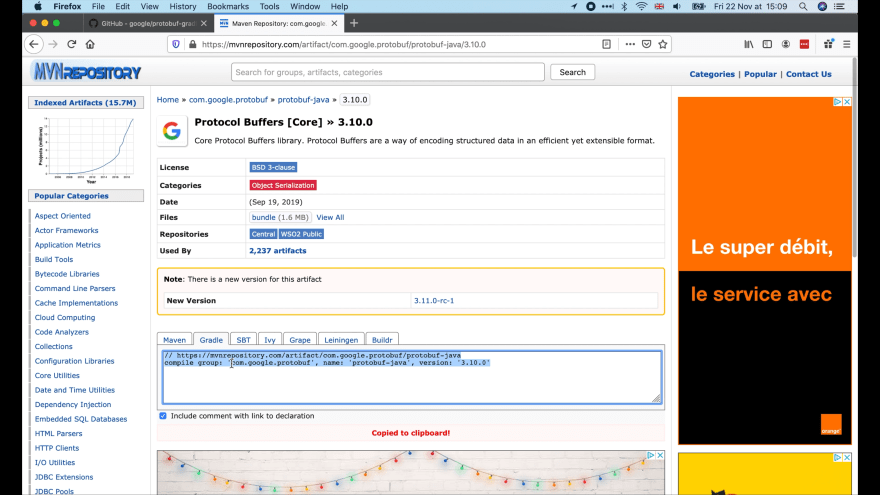Click the MVNRepository logo
Viewport: 880px width, 495px height.
[86, 72]
